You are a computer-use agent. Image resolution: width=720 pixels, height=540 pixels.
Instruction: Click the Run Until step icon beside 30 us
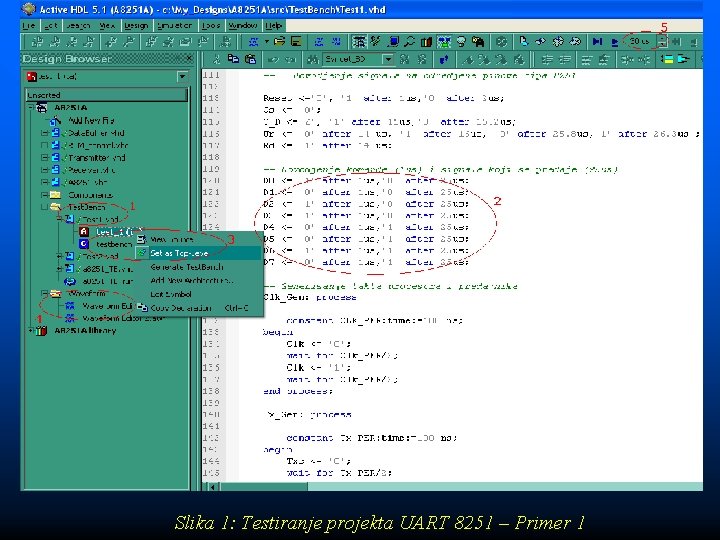pos(597,42)
